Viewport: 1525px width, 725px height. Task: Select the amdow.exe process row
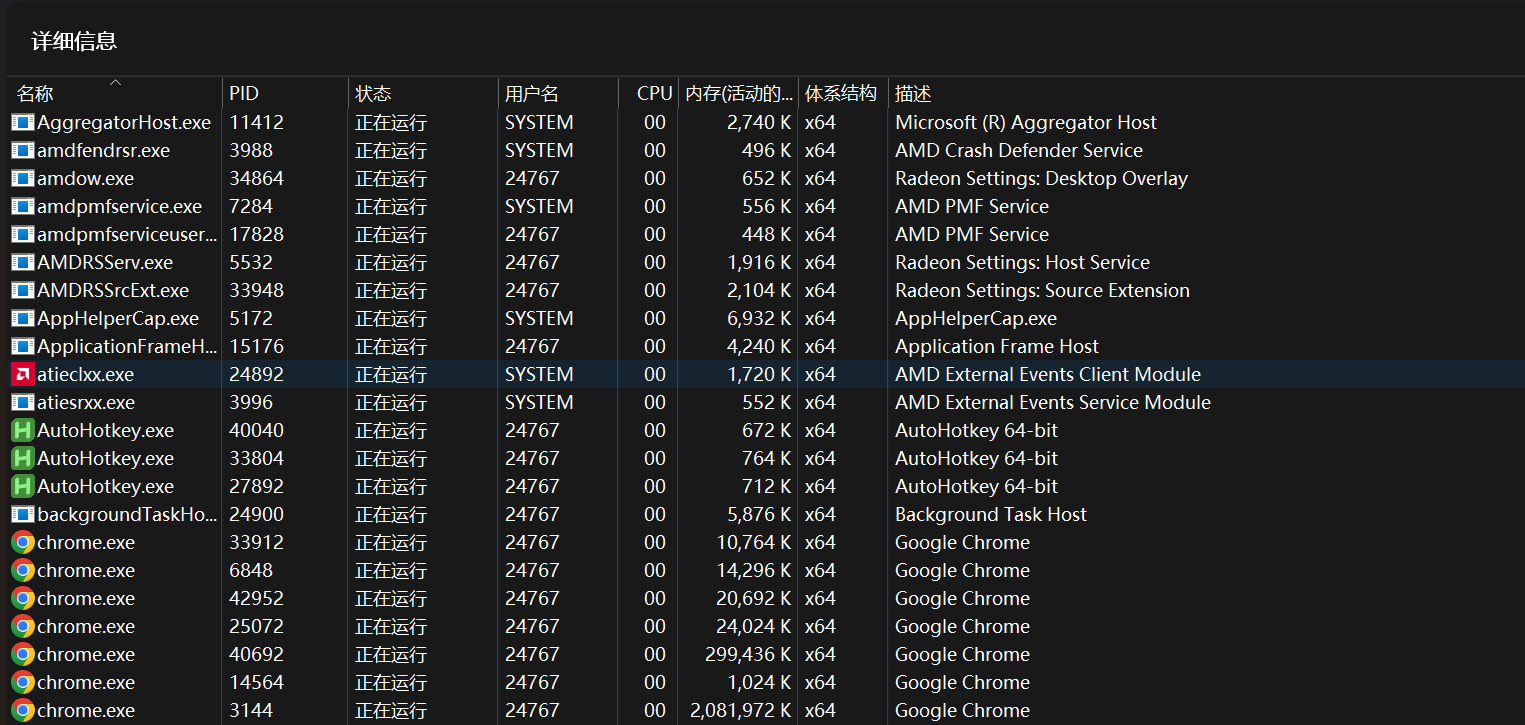pyautogui.click(x=85, y=179)
